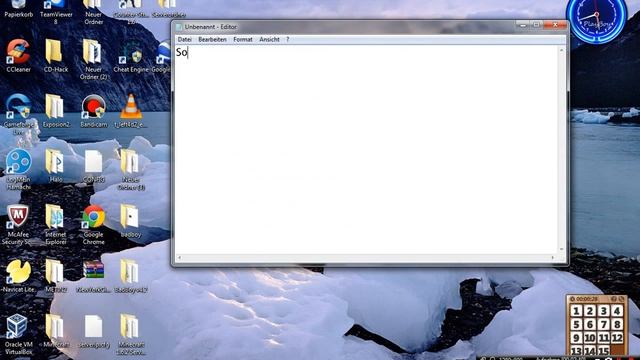Viewport: 640px width, 360px height.
Task: Click tile 15 in the number puzzle
Action: click(x=604, y=351)
